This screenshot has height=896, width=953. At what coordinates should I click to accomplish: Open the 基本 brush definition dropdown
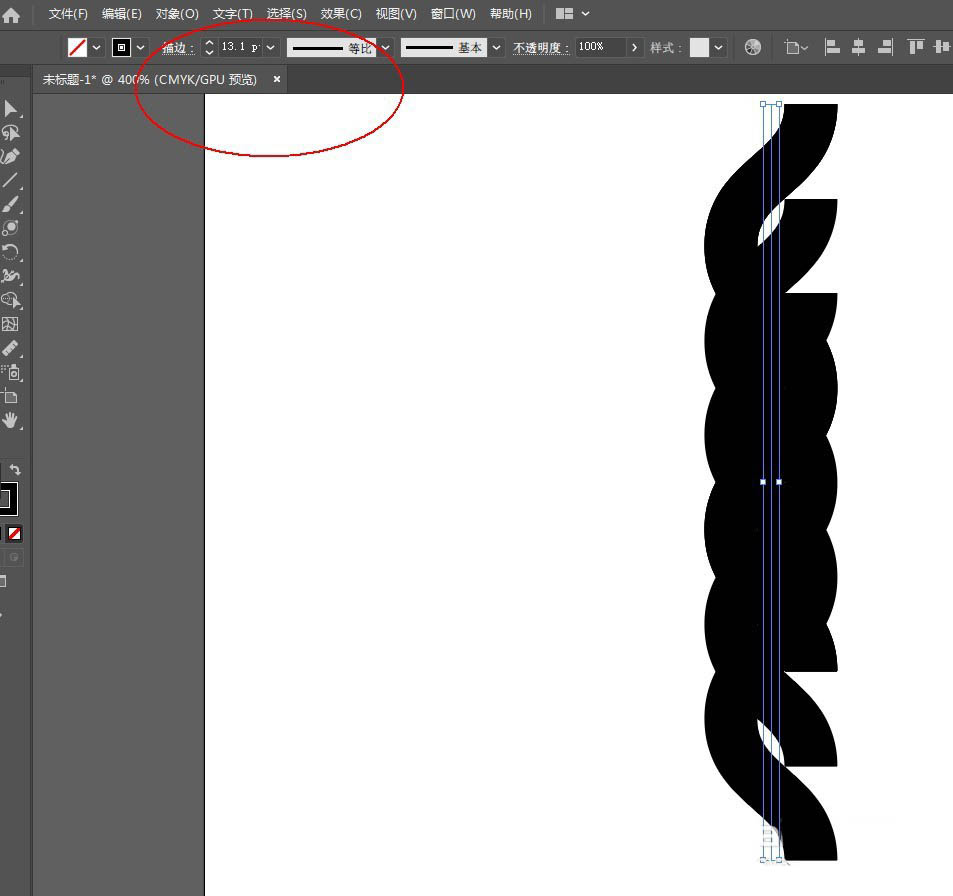[x=497, y=47]
